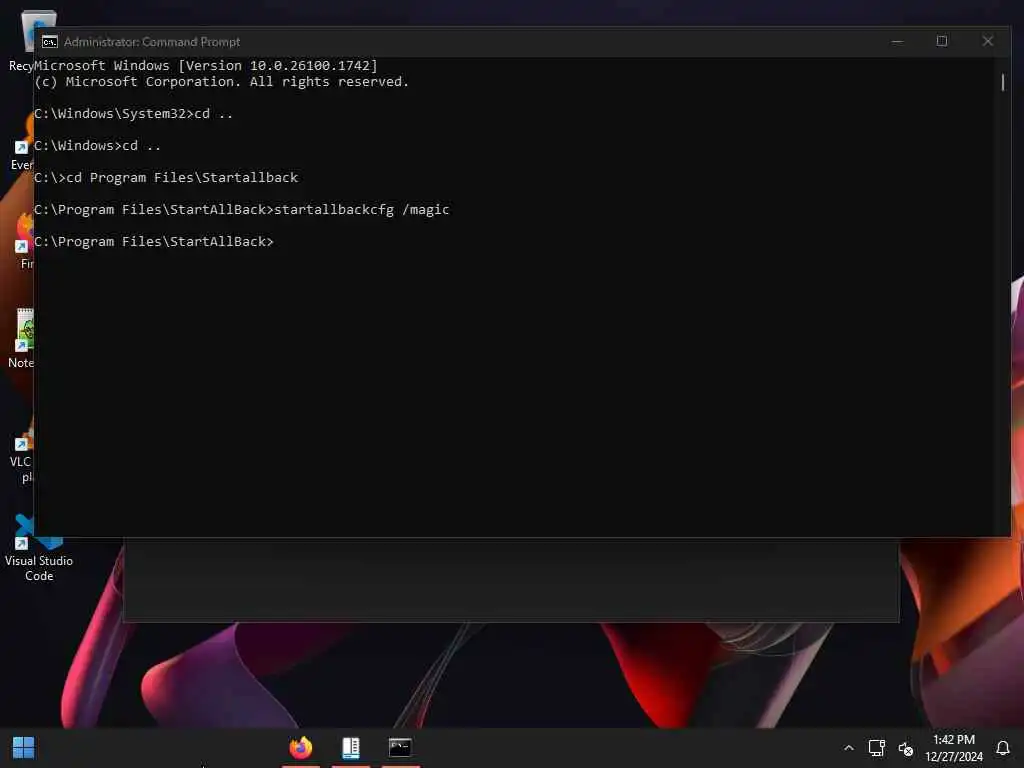This screenshot has width=1024, height=768.
Task: Click the 'C:\Windows\System32>cd ..' line
Action: tap(133, 114)
